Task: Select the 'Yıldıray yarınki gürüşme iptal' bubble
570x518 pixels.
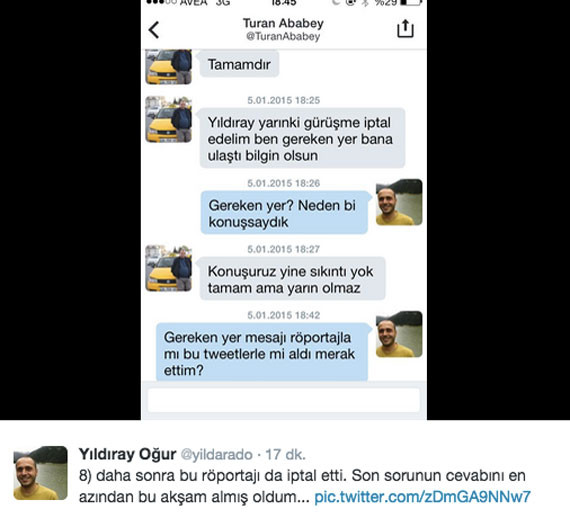Action: [302, 138]
